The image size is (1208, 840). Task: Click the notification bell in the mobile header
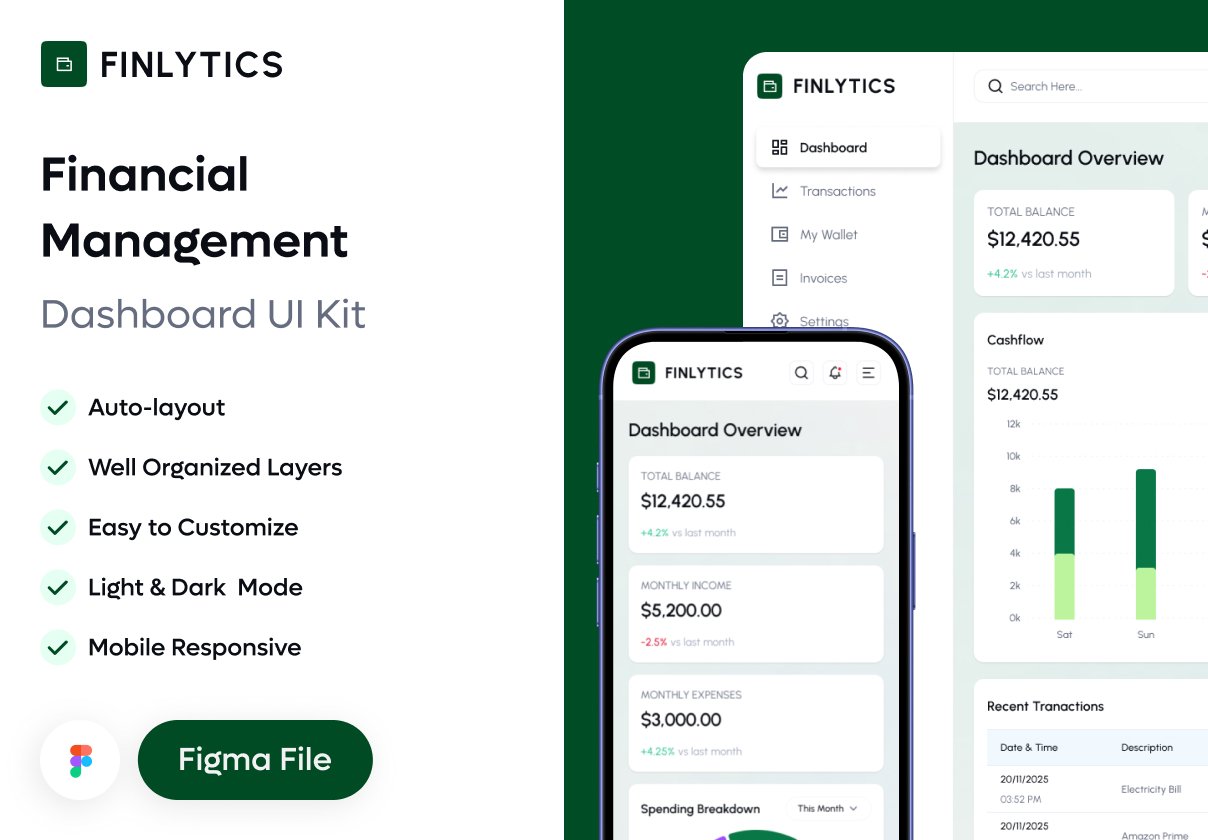[x=835, y=372]
